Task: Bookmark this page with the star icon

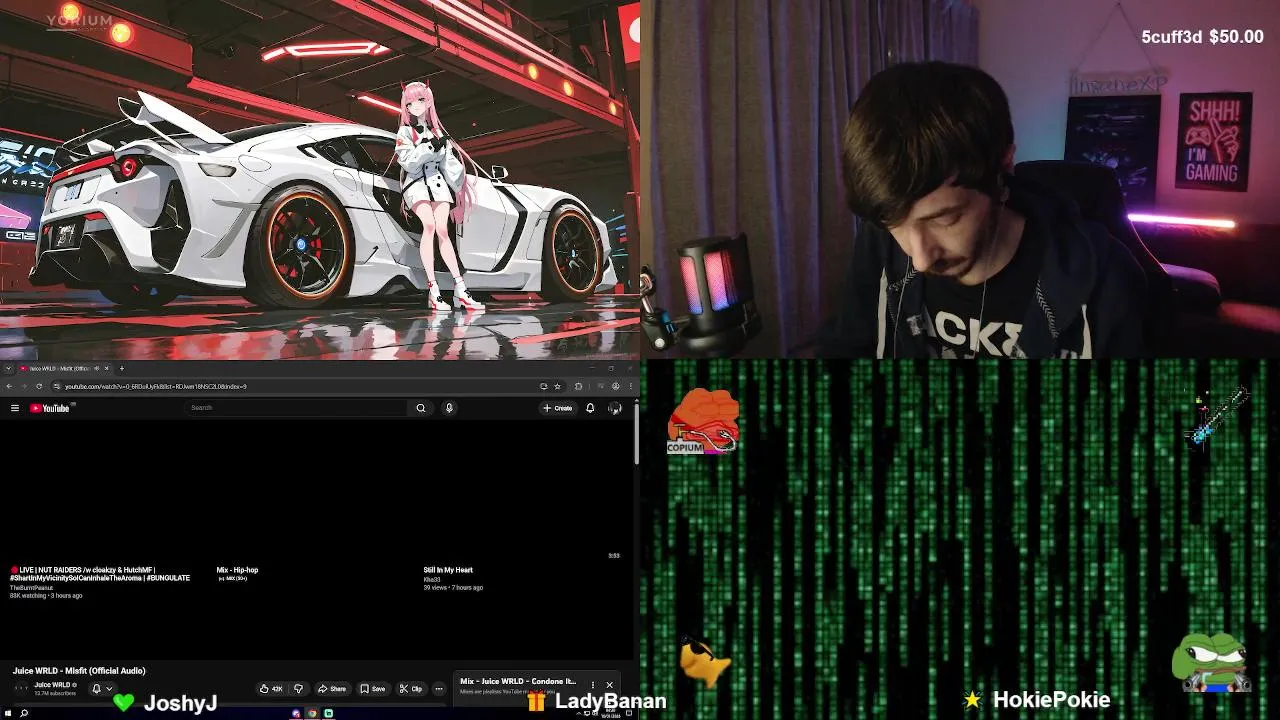Action: pos(558,386)
